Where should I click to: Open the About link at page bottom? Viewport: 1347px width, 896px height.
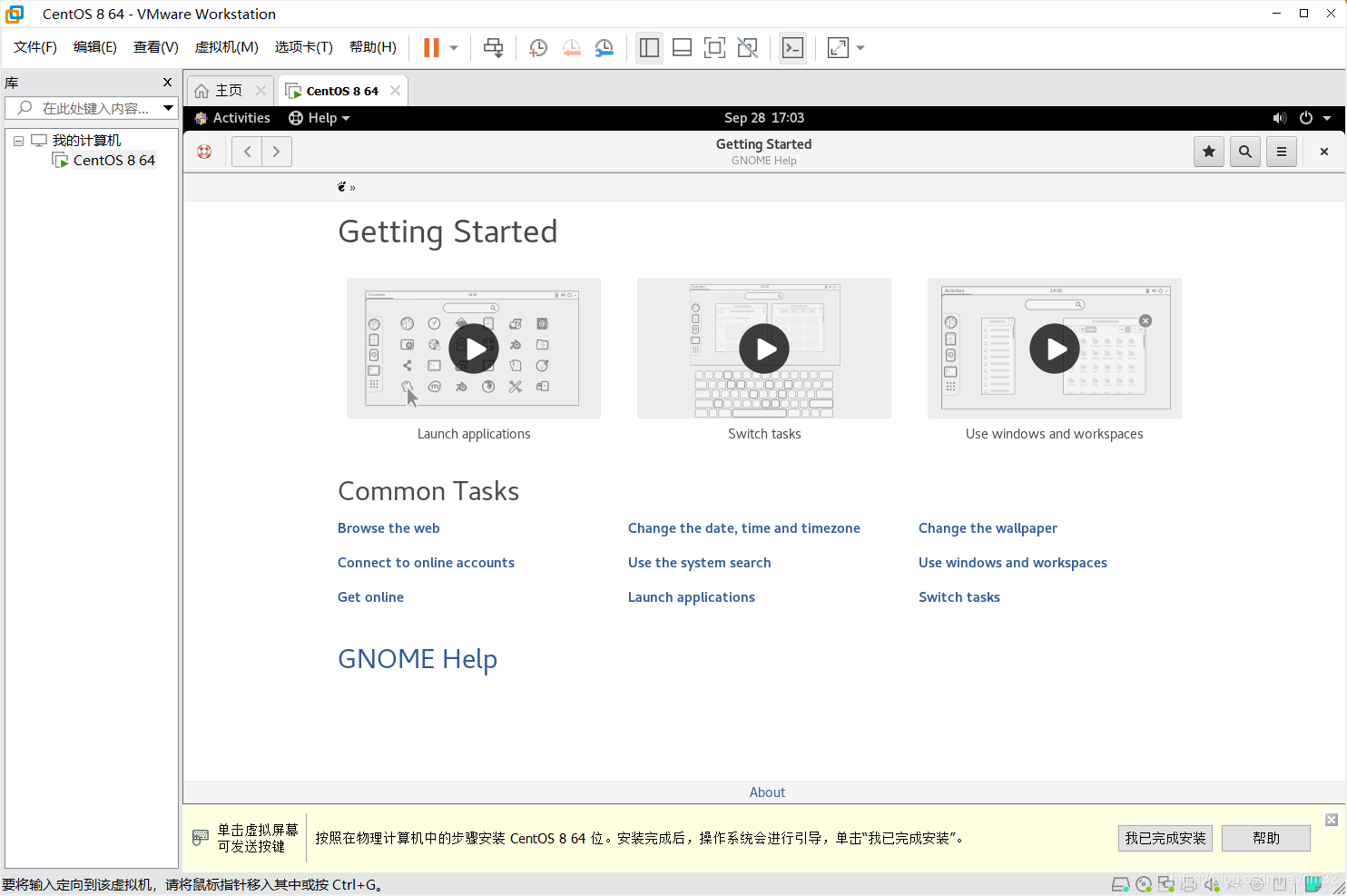point(767,793)
